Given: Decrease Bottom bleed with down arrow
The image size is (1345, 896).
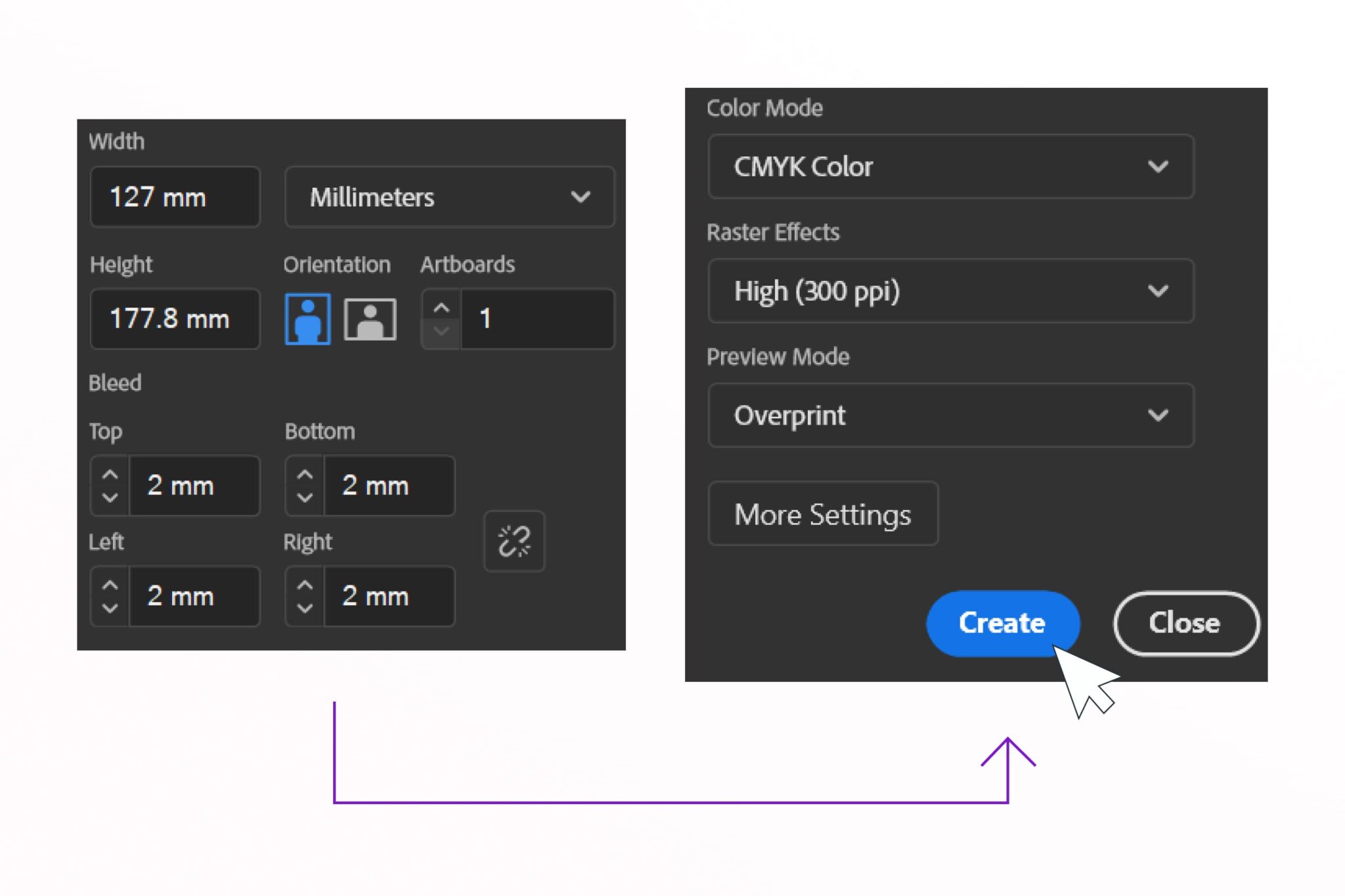Looking at the screenshot, I should [305, 498].
